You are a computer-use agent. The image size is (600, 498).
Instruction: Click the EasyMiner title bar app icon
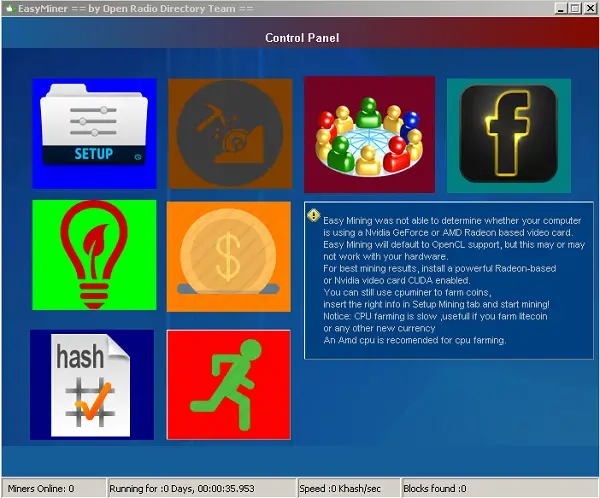click(10, 8)
